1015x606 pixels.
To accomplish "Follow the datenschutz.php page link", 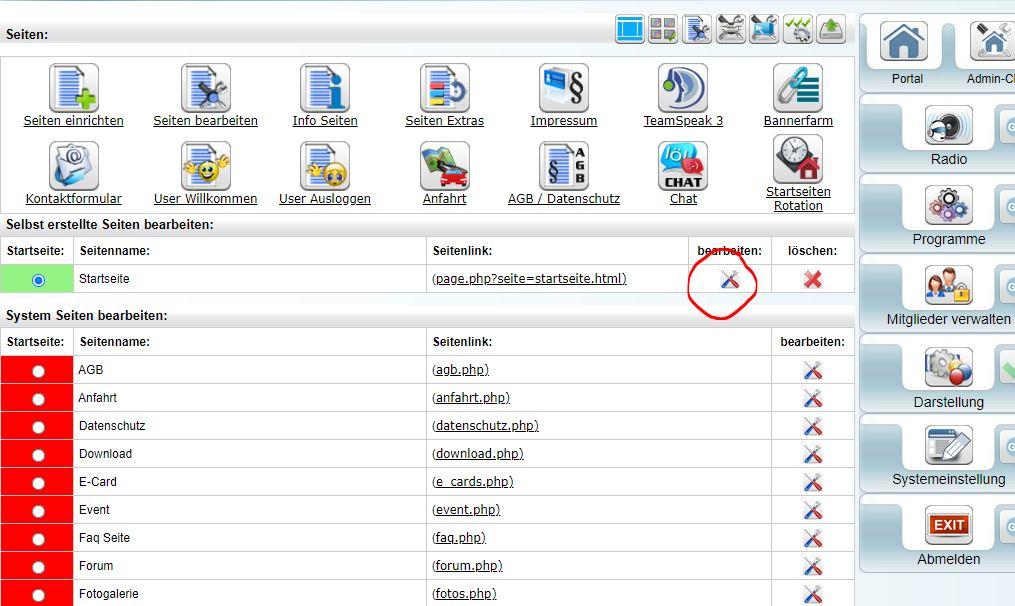I will [485, 426].
